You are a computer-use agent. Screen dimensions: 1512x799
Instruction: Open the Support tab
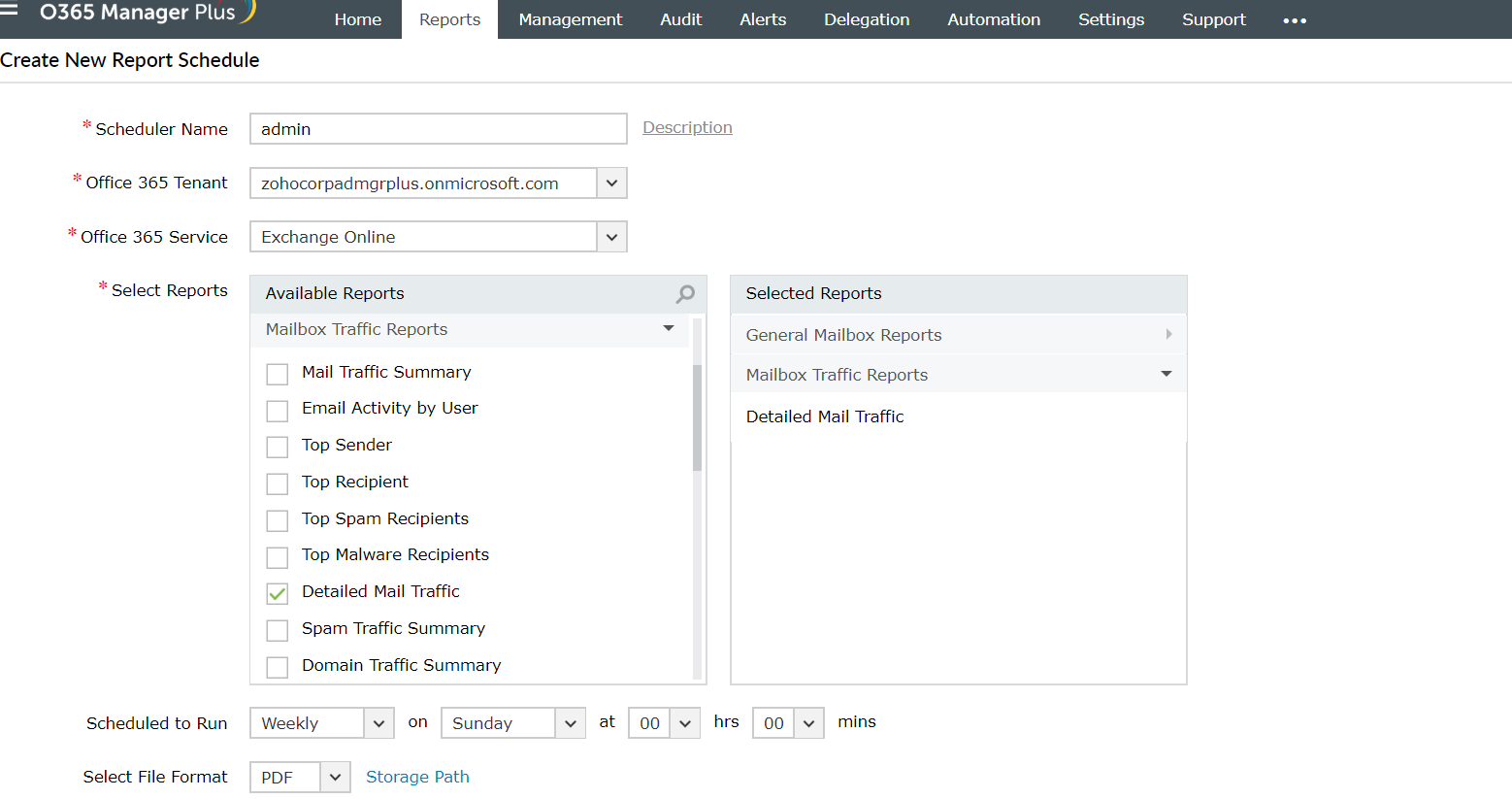pyautogui.click(x=1214, y=19)
